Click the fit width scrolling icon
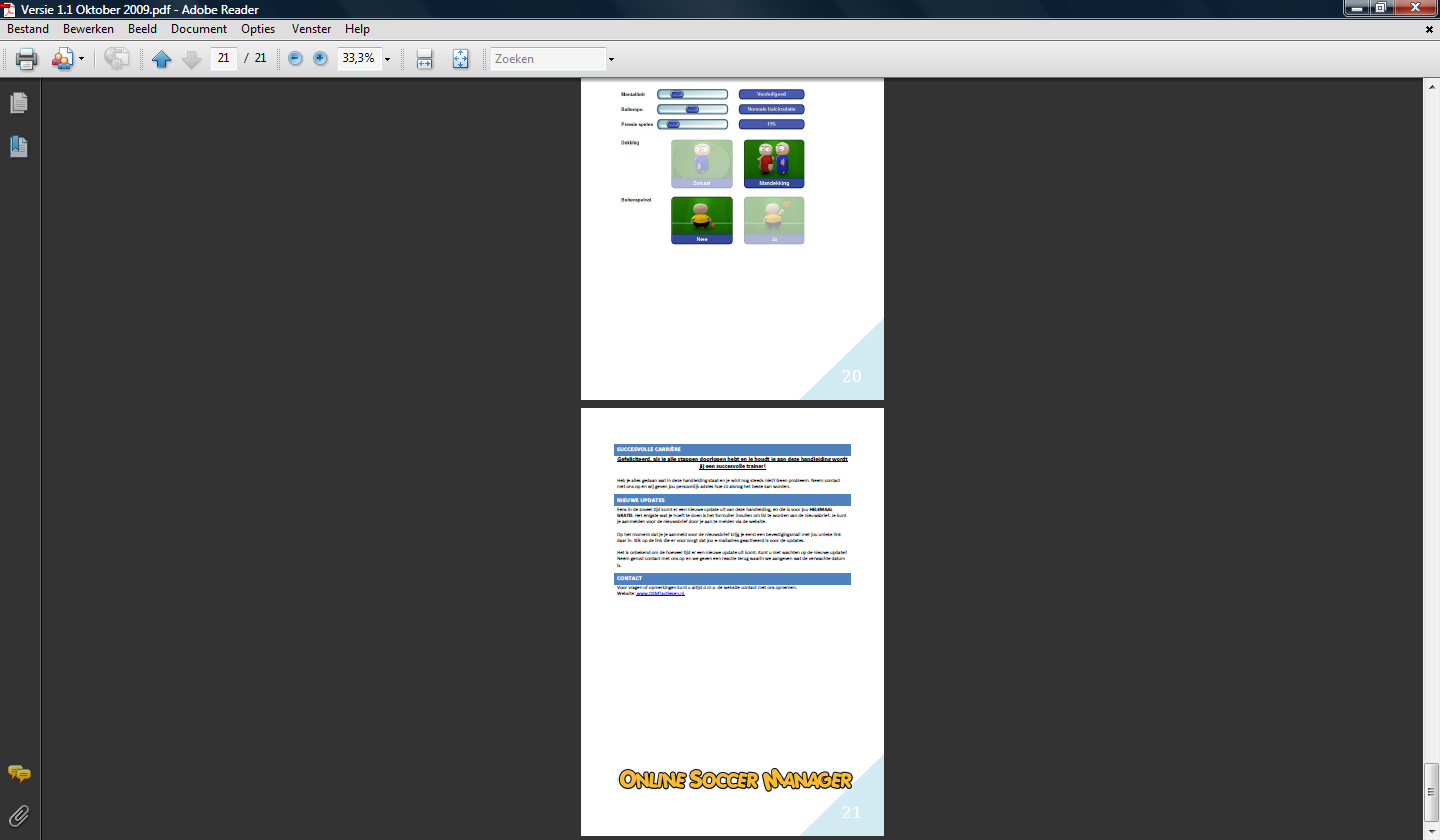This screenshot has height=840, width=1440. 424,59
